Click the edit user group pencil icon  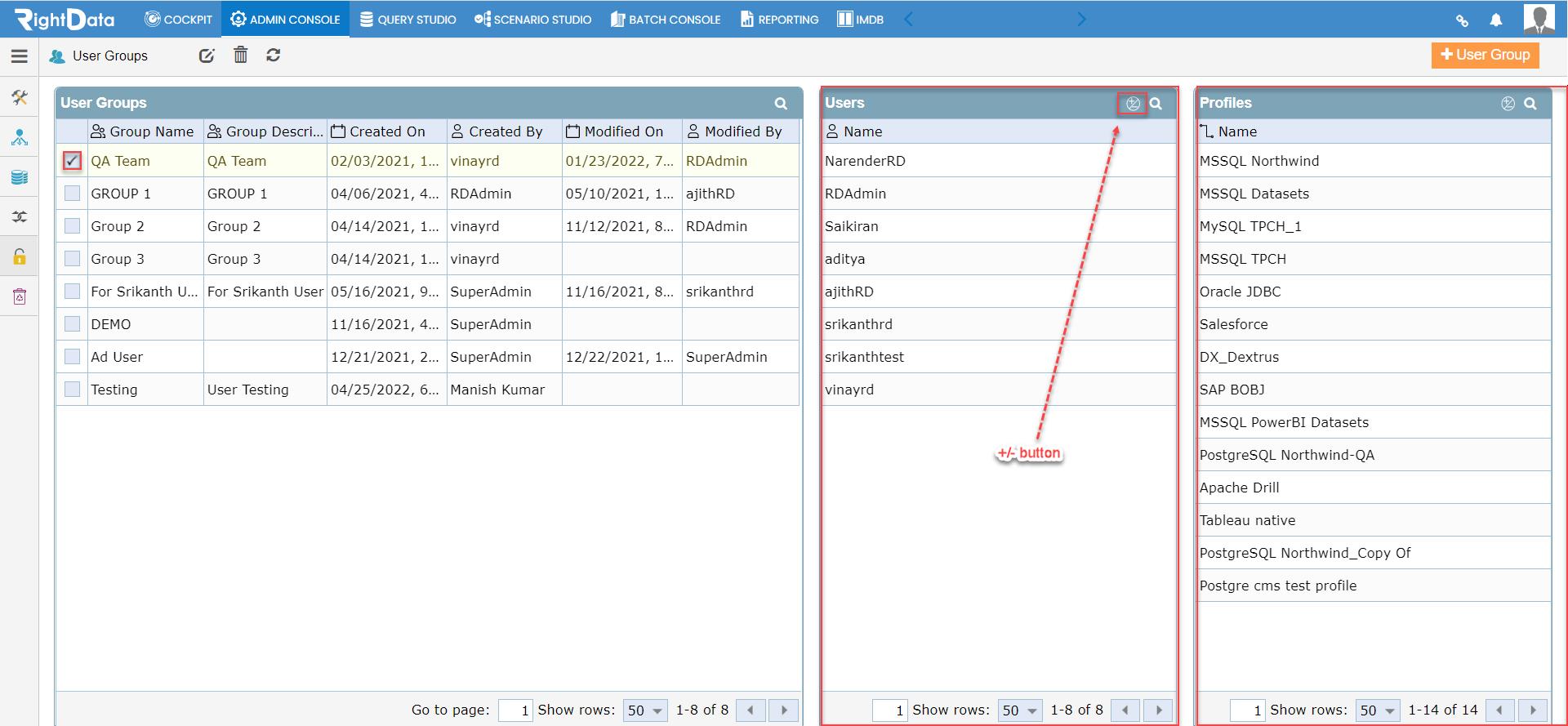click(x=207, y=56)
